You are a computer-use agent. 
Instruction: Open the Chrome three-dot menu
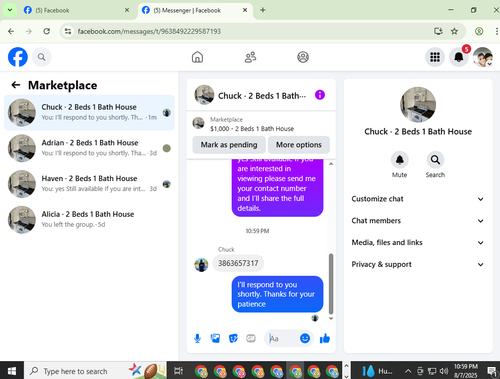[496, 31]
